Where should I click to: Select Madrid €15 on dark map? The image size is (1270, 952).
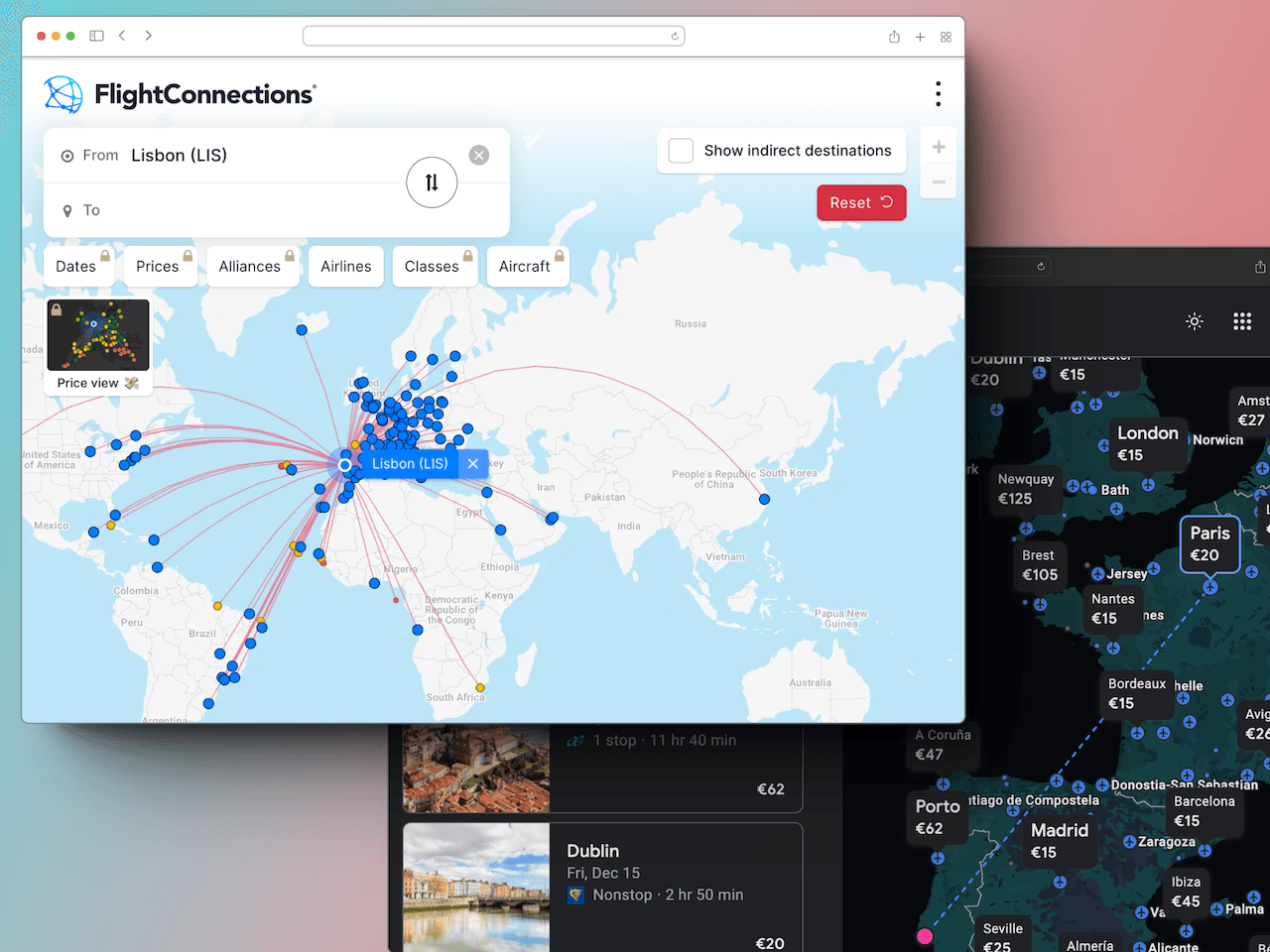1059,841
